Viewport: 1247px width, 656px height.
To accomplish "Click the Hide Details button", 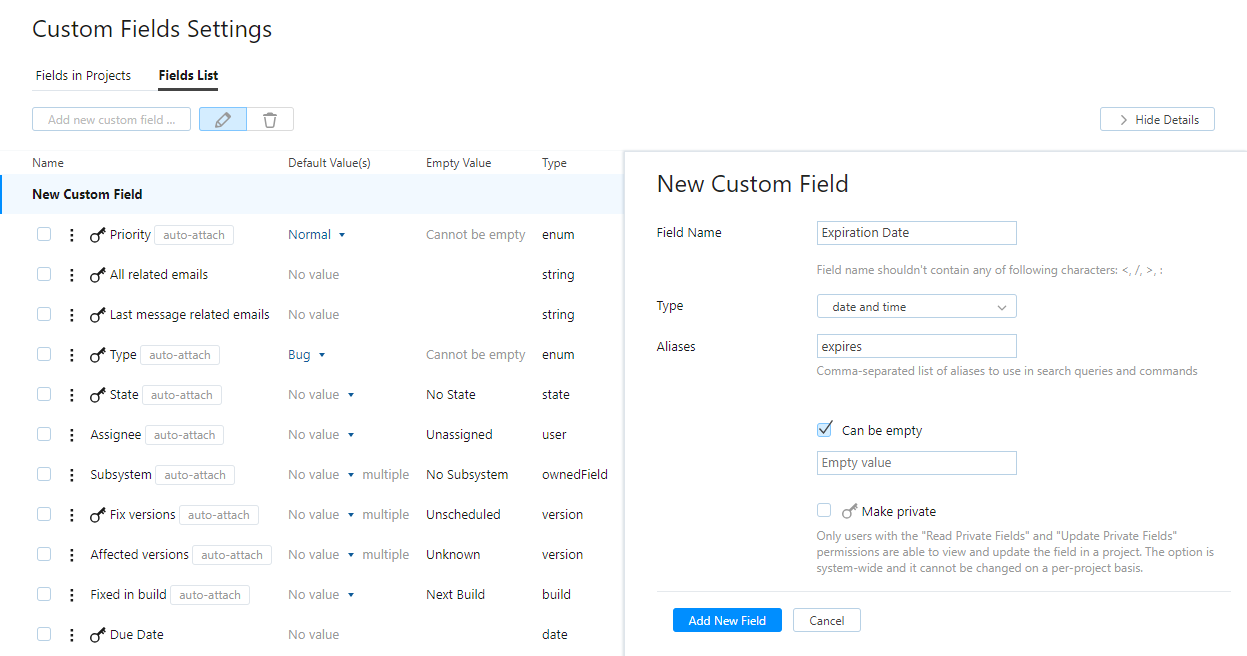I will point(1157,120).
